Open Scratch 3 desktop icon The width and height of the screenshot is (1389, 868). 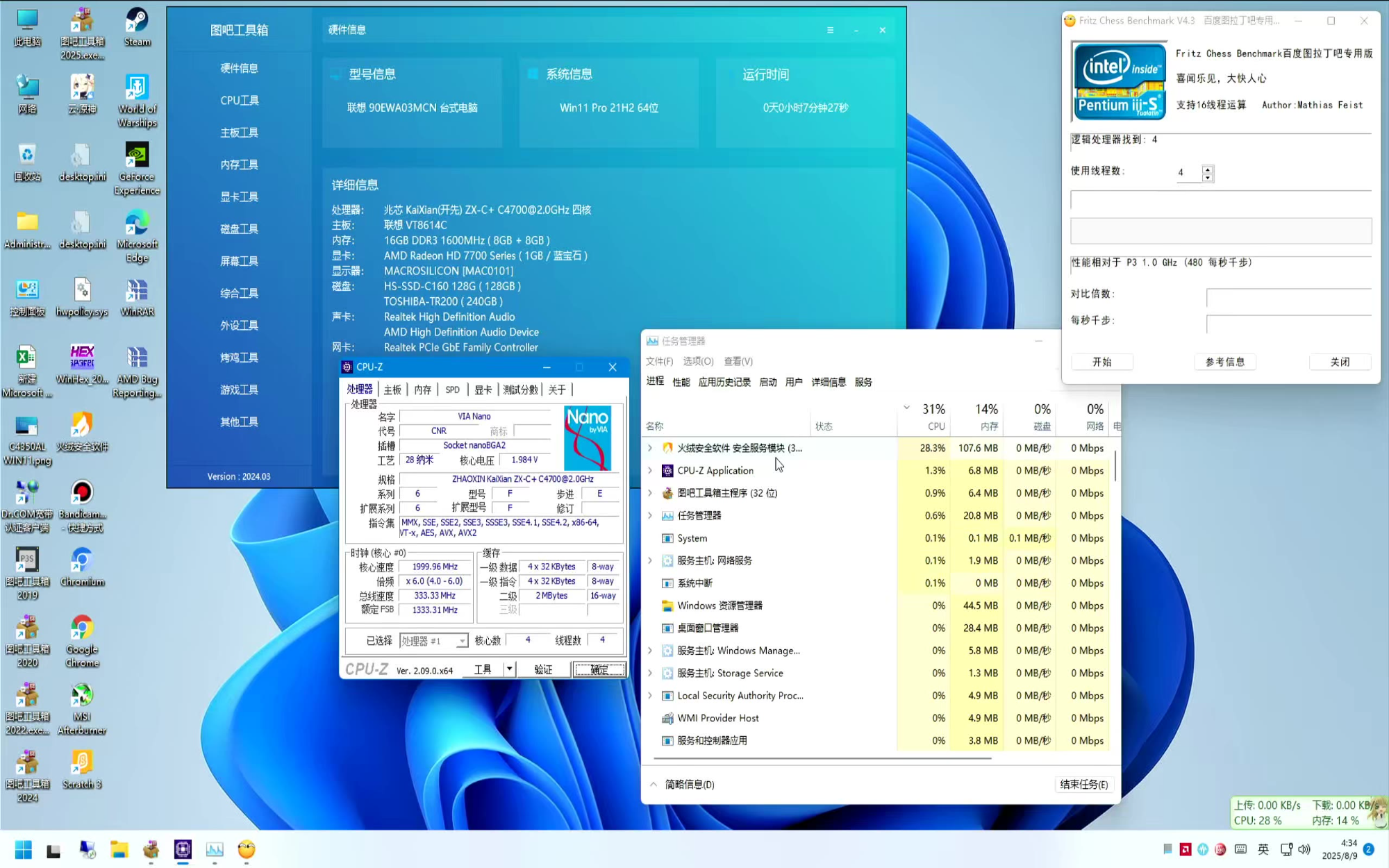point(82,769)
